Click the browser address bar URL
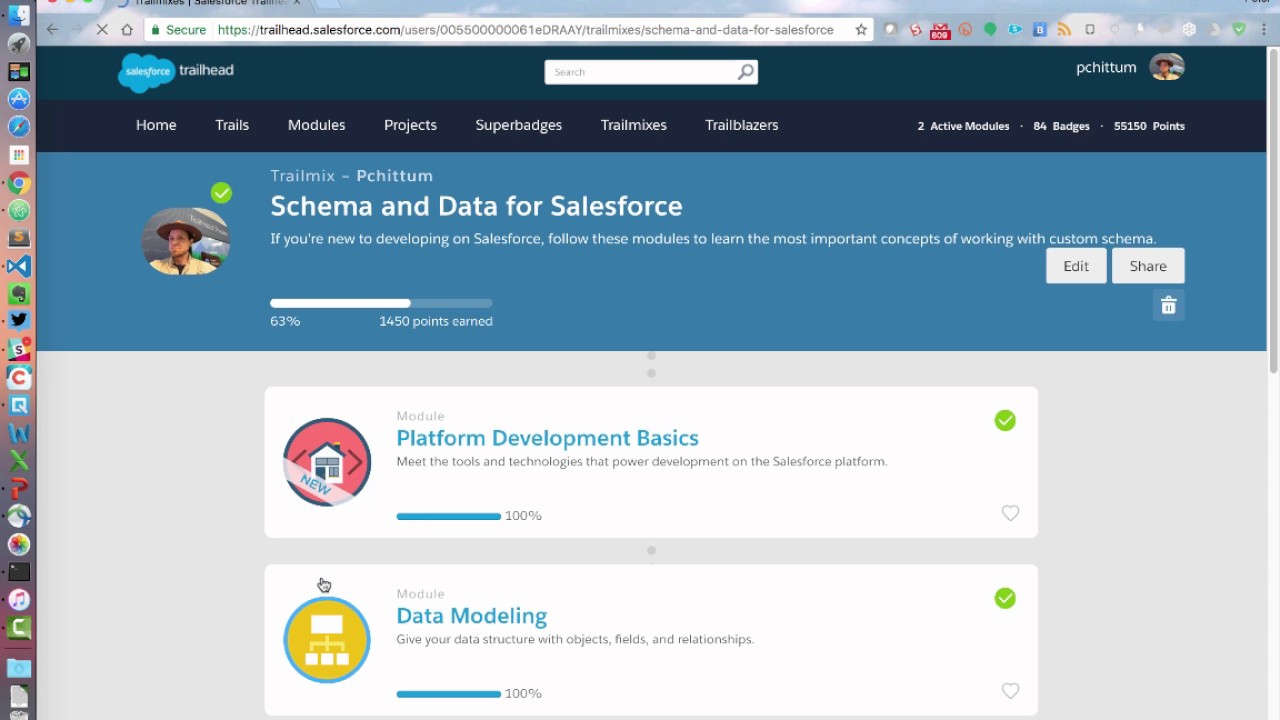The width and height of the screenshot is (1280, 720). (x=525, y=30)
